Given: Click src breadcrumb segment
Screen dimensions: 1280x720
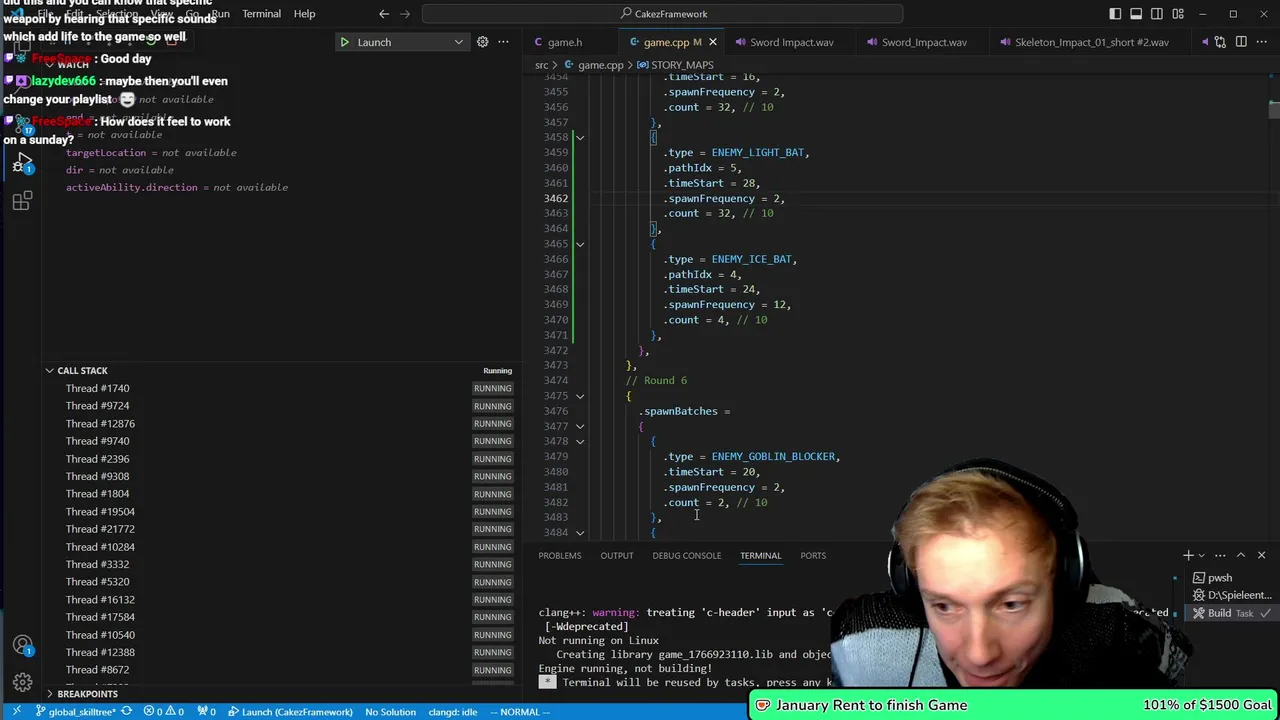Looking at the screenshot, I should pos(541,65).
